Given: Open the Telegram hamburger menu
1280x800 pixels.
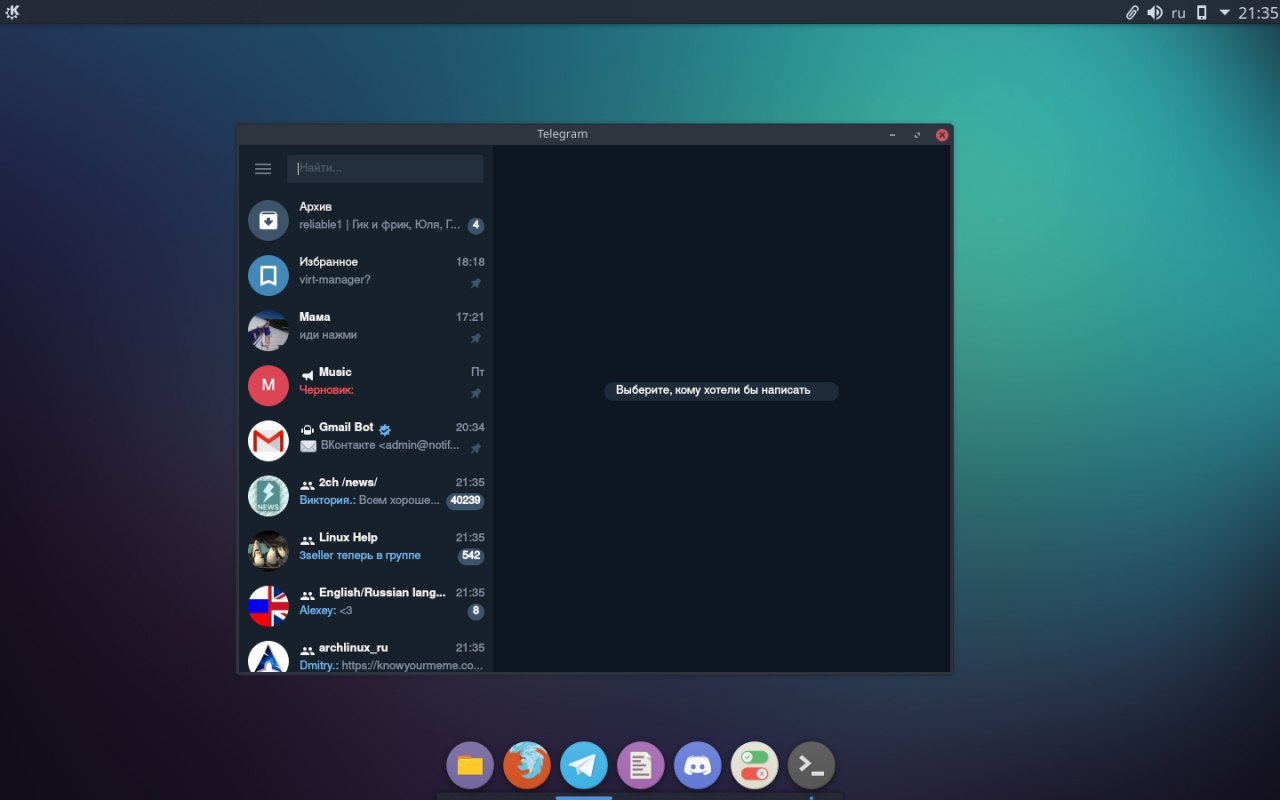Looking at the screenshot, I should pos(263,169).
